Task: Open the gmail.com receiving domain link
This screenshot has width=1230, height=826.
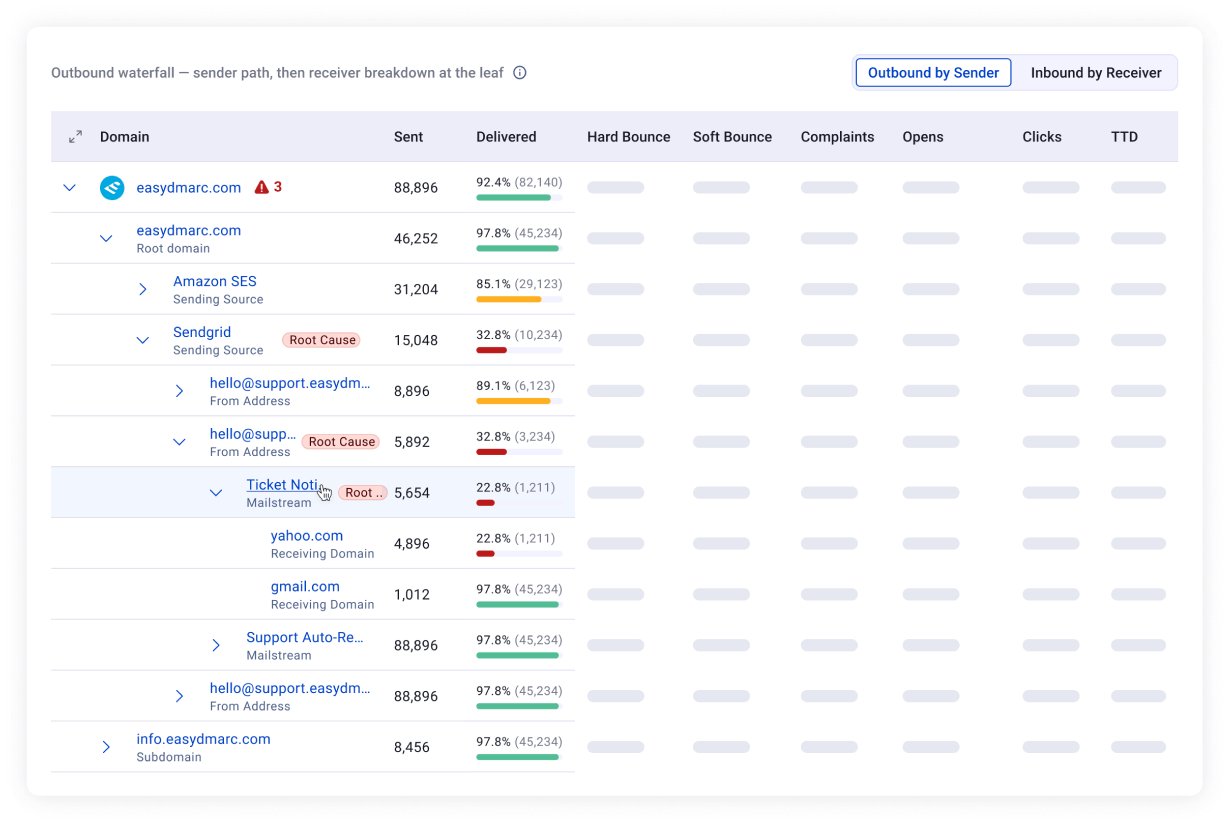Action: [305, 587]
